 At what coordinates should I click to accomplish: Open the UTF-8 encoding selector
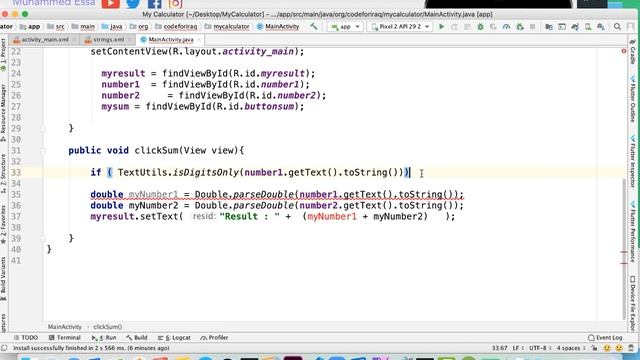click(x=540, y=348)
